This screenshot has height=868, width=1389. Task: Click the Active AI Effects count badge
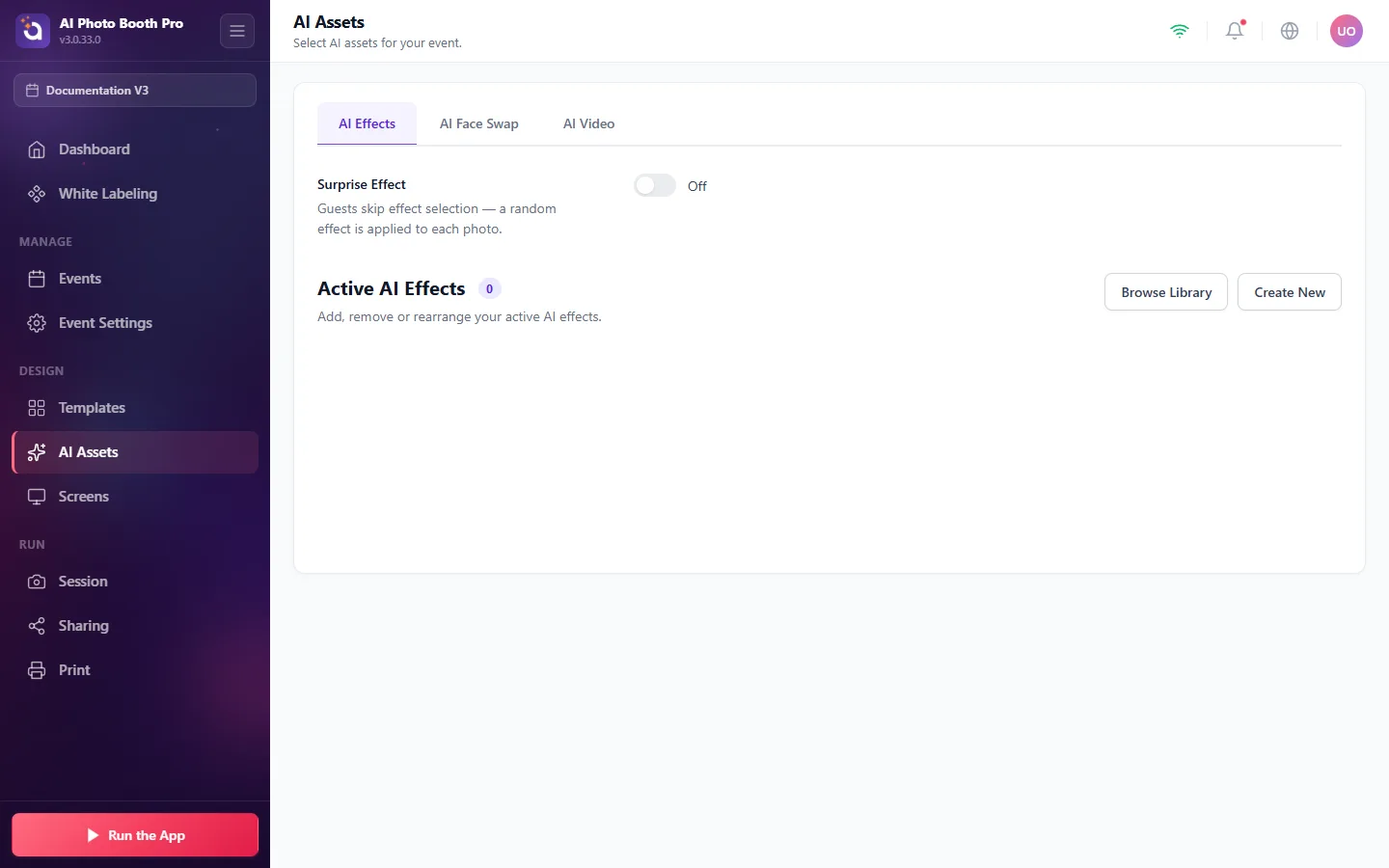[489, 288]
